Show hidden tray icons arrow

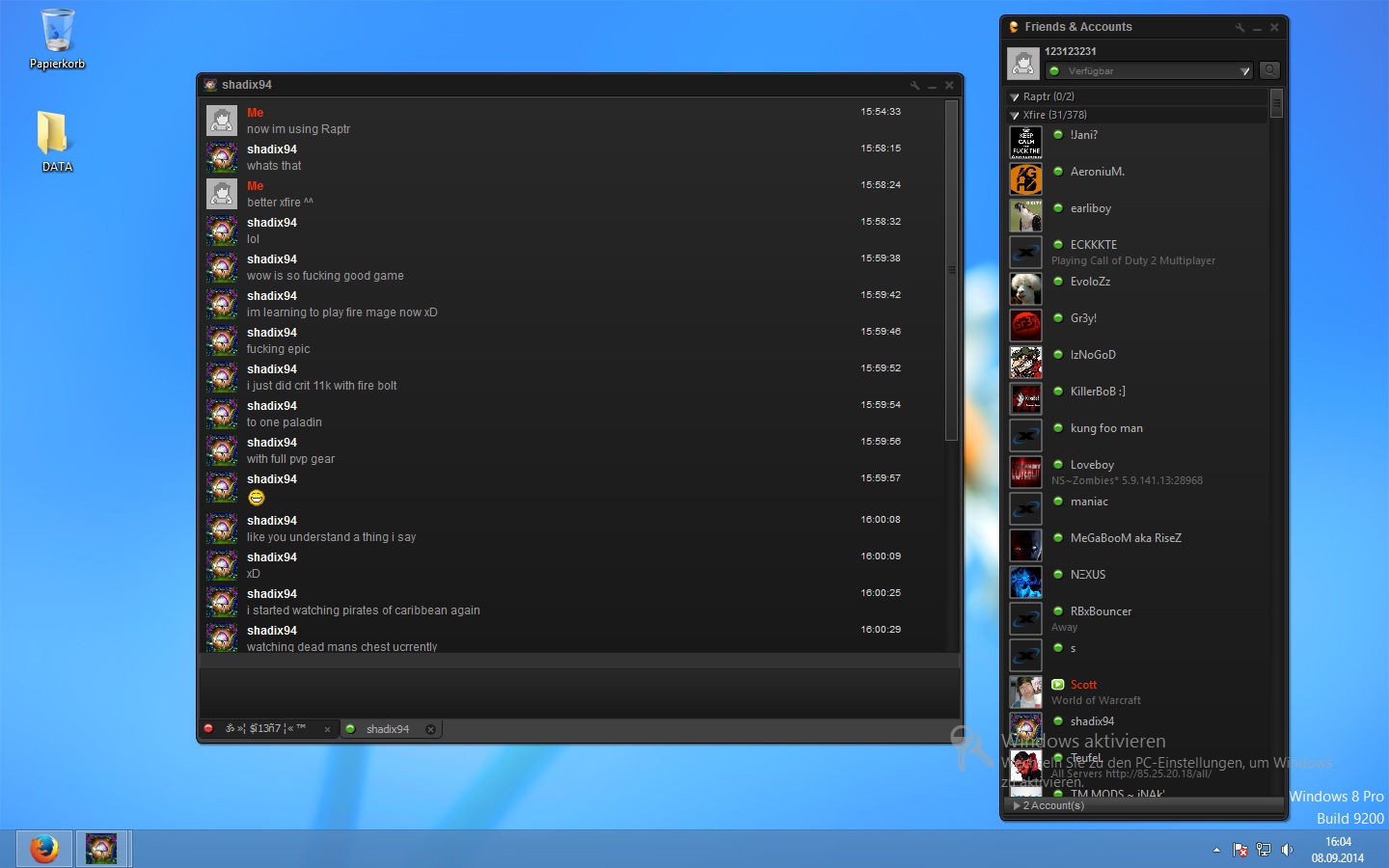(1216, 850)
